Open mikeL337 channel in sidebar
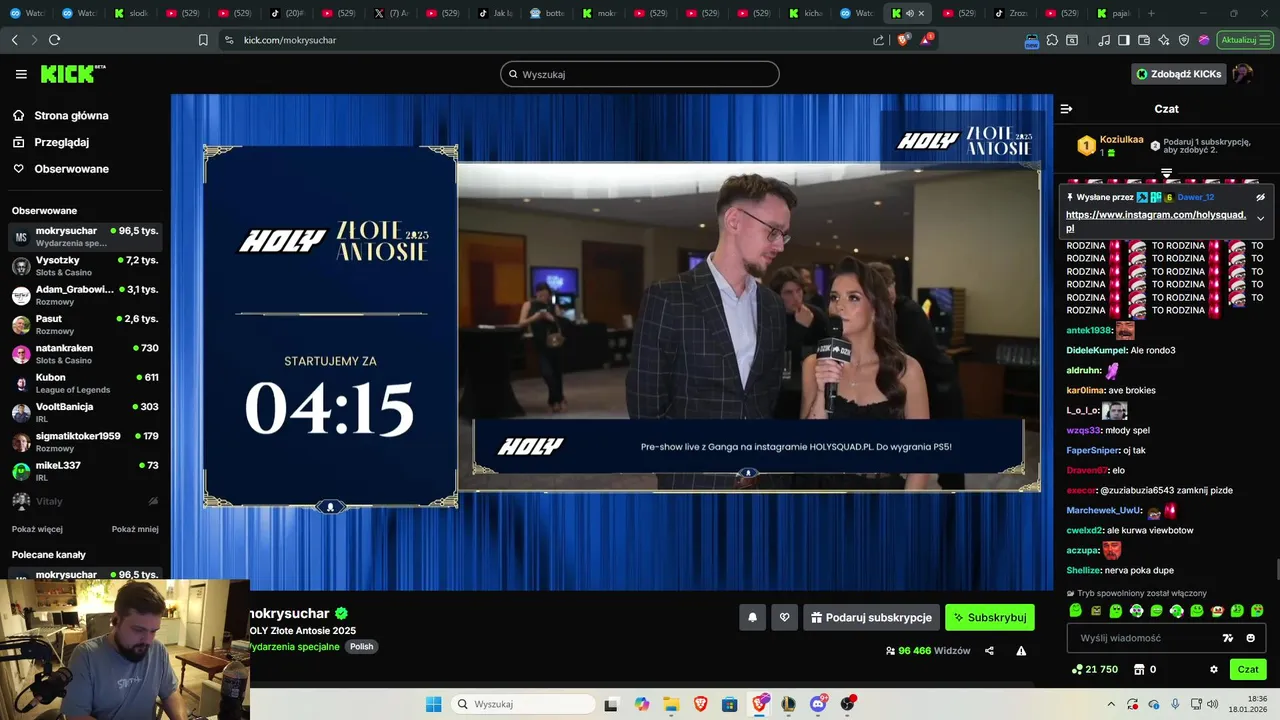The image size is (1280, 720). (85, 471)
